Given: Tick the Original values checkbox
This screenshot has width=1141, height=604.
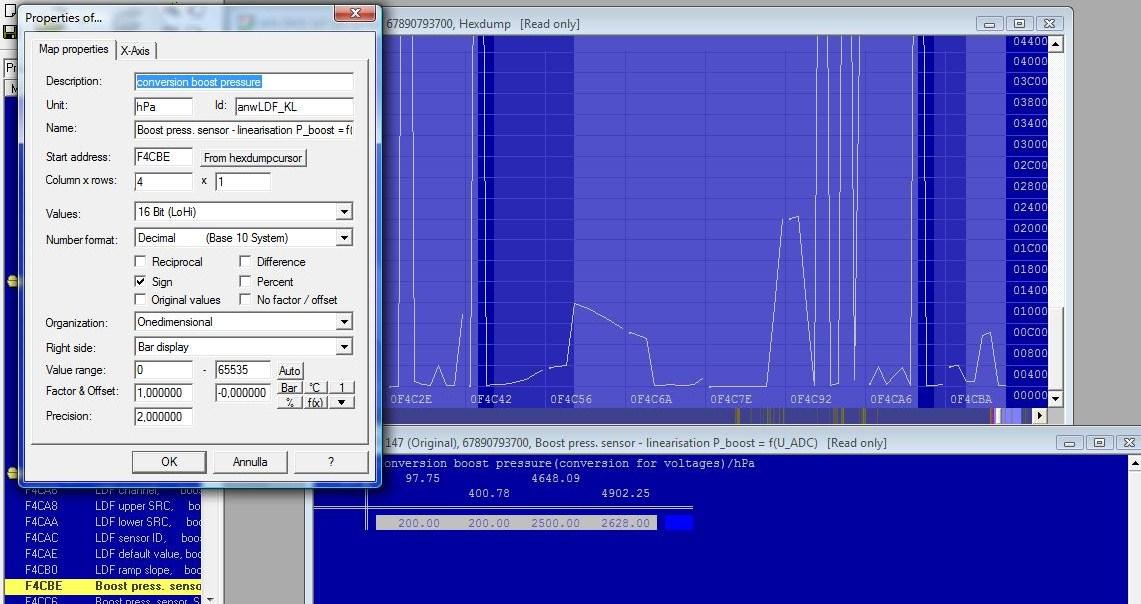Looking at the screenshot, I should tap(140, 299).
